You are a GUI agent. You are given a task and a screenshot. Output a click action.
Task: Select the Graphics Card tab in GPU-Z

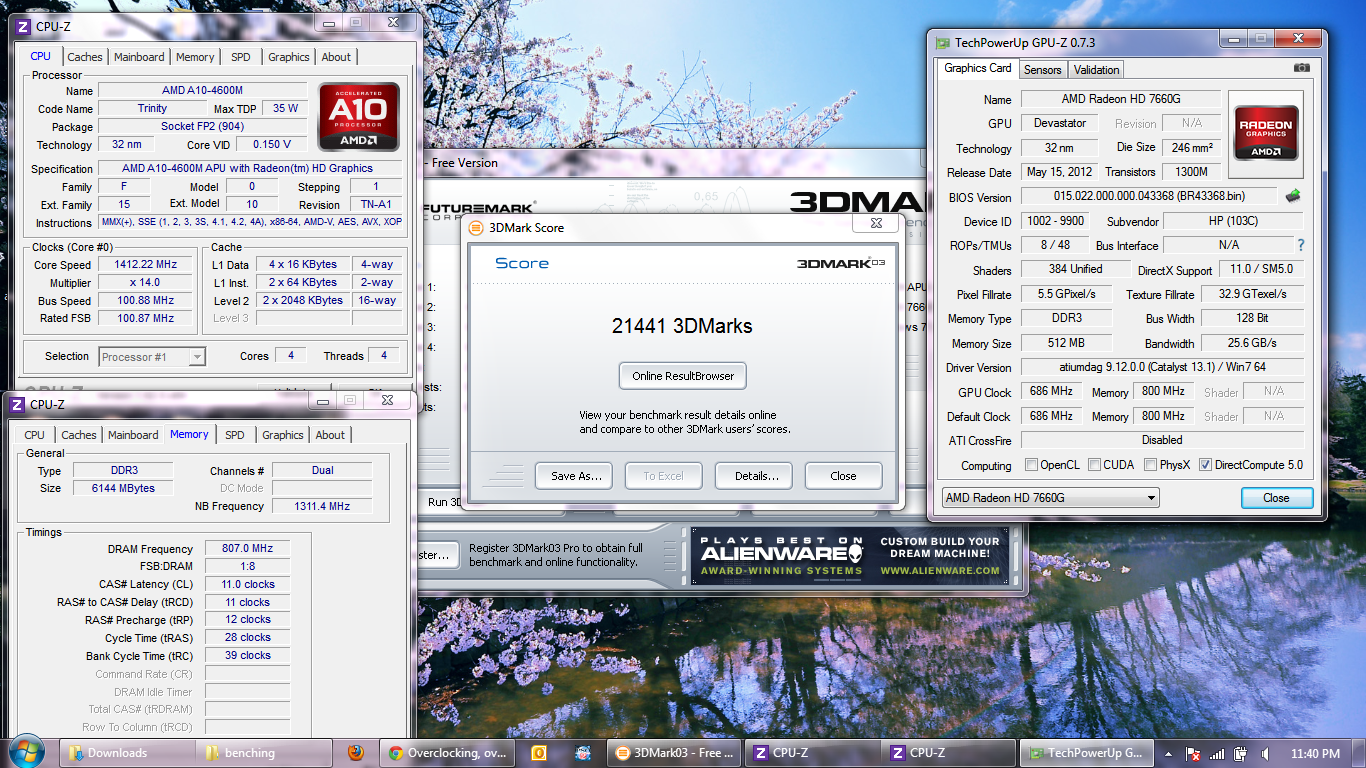[978, 68]
